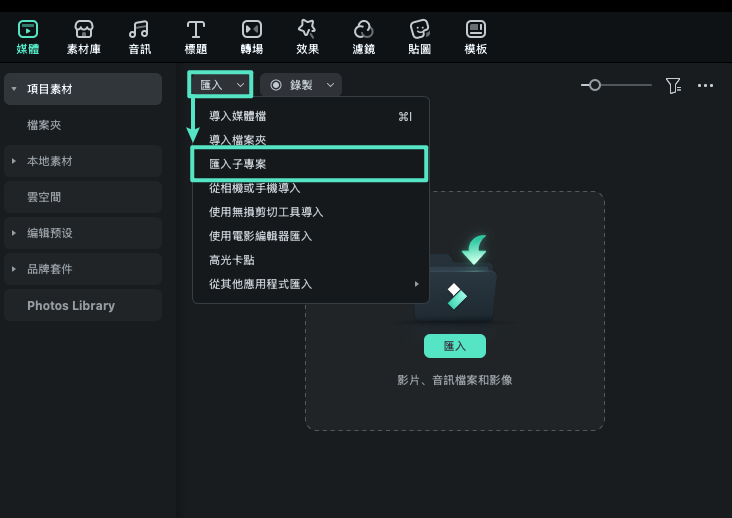Click the thumbnail size slider handle
732x518 pixels.
coord(594,85)
